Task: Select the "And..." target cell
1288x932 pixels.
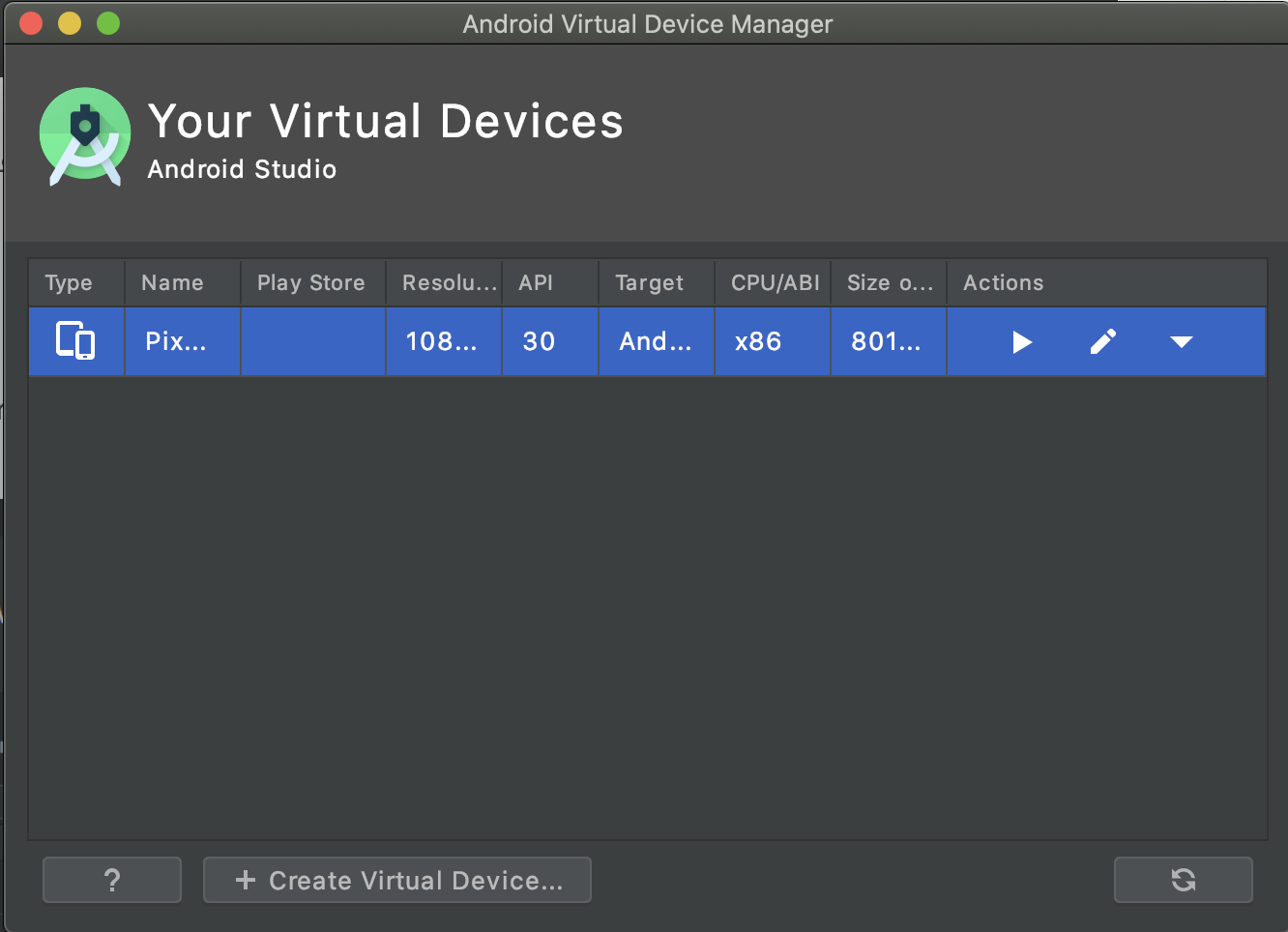Action: (657, 341)
